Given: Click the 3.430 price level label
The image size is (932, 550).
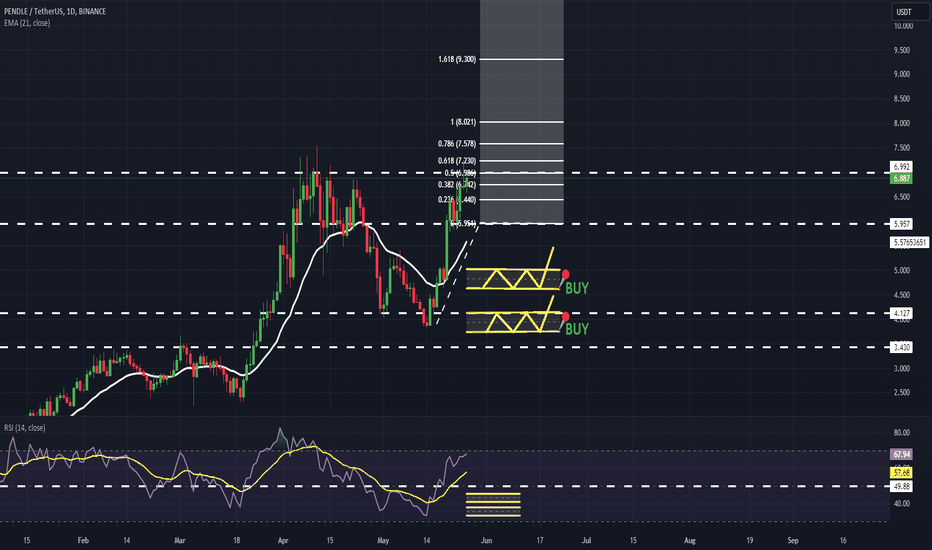Looking at the screenshot, I should (901, 347).
